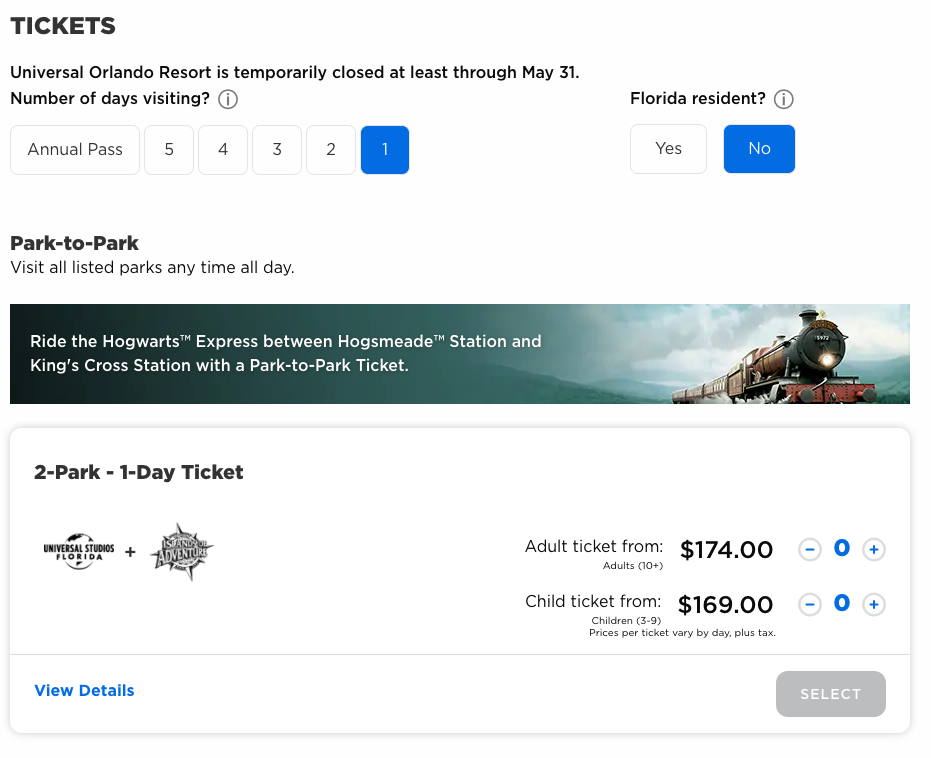Choose 1 day visiting
This screenshot has height=758, width=931.
click(385, 150)
